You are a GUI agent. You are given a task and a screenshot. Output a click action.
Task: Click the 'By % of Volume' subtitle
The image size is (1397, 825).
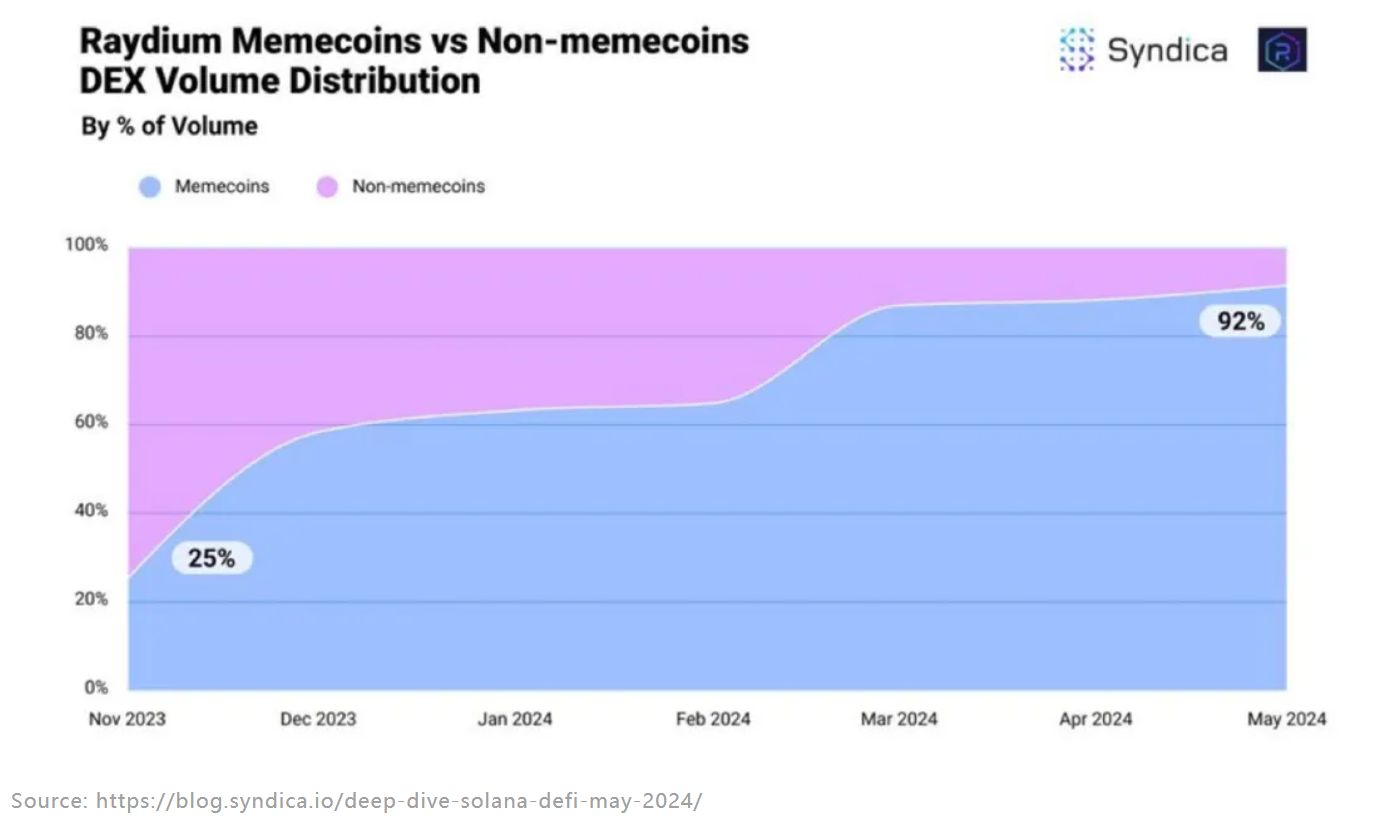pos(169,127)
